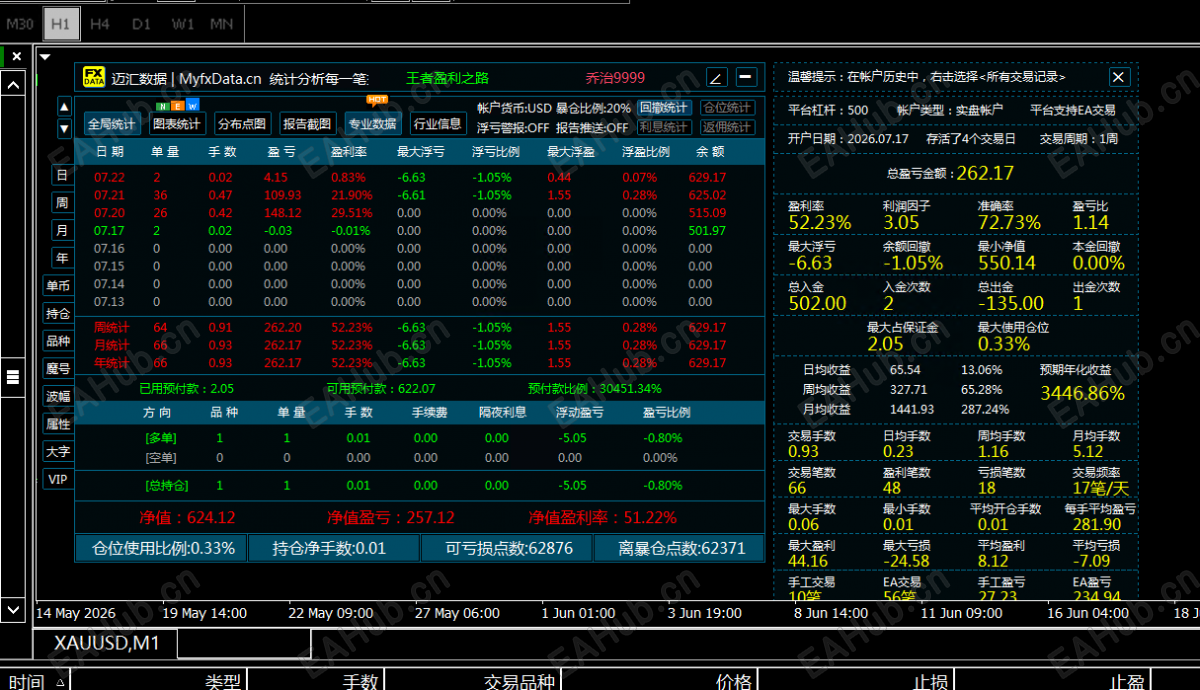
Task: Click the 07.20 date row
Action: click(x=420, y=213)
